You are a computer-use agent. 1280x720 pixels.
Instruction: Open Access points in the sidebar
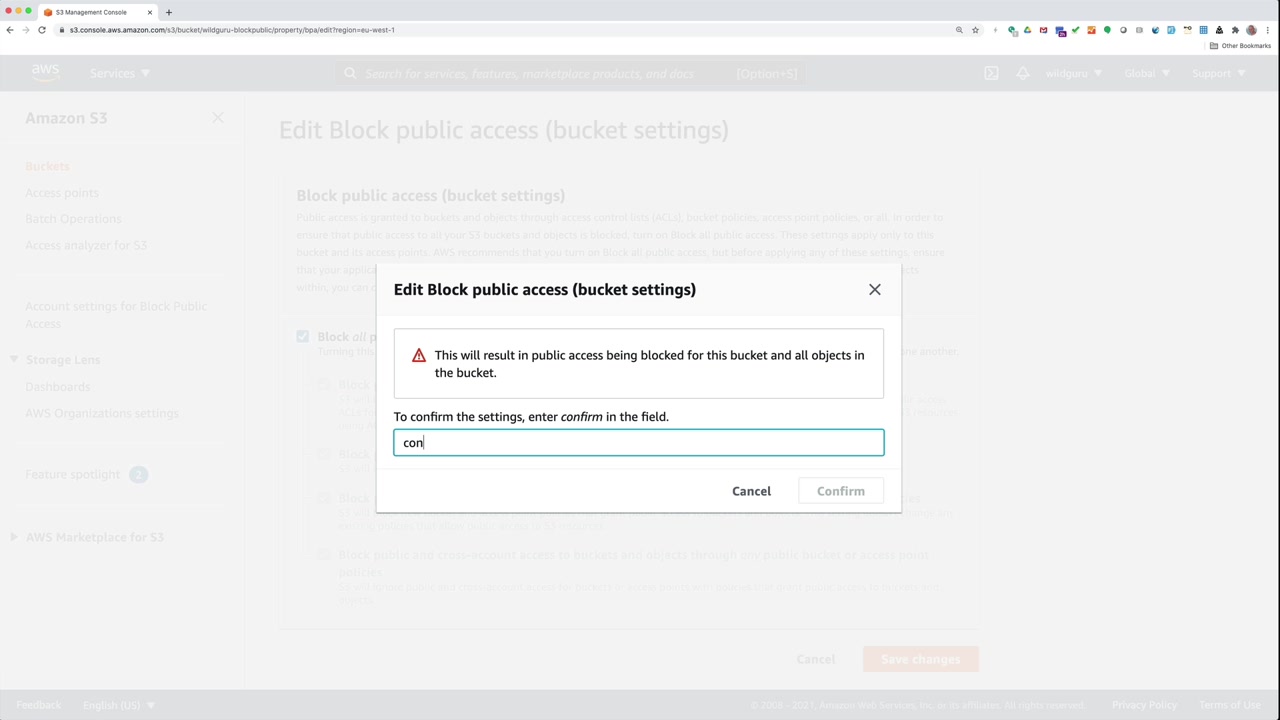(62, 193)
